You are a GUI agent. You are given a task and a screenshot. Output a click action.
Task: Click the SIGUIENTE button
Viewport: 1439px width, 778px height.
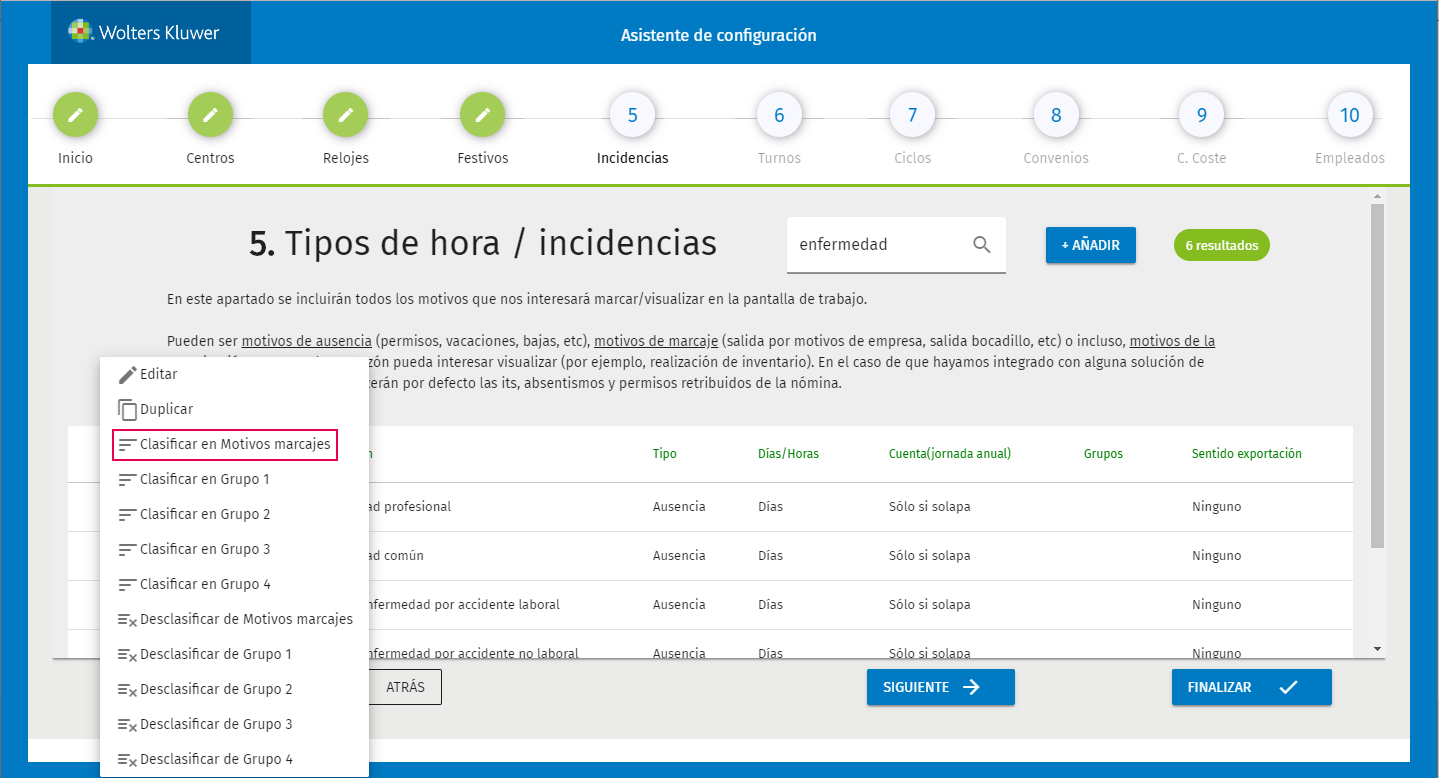pyautogui.click(x=941, y=687)
